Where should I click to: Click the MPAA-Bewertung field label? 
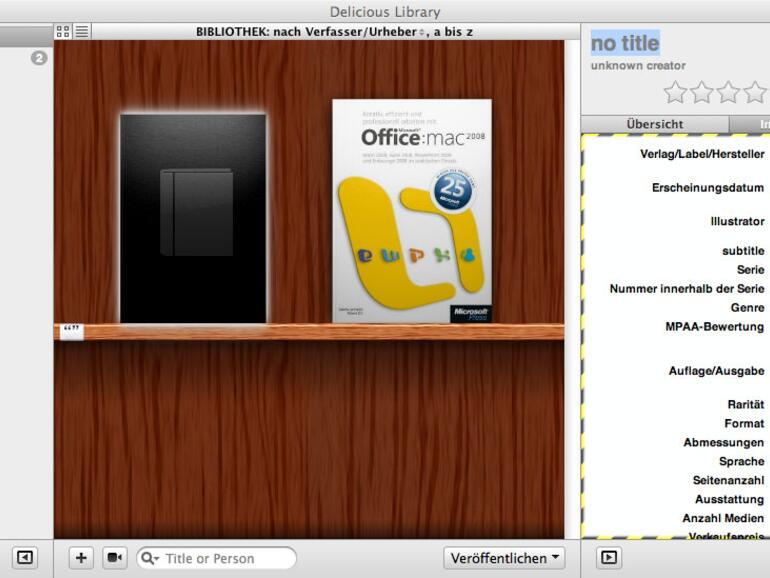pyautogui.click(x=715, y=327)
